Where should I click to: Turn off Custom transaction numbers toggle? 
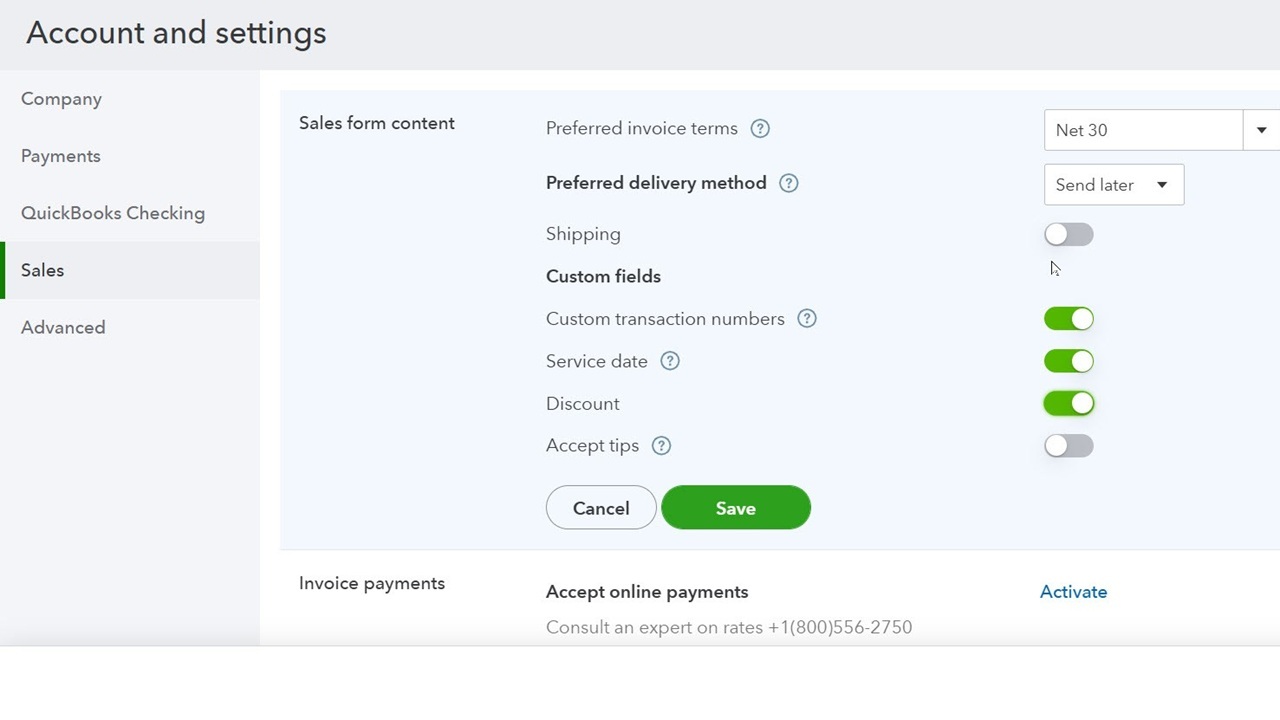1069,319
